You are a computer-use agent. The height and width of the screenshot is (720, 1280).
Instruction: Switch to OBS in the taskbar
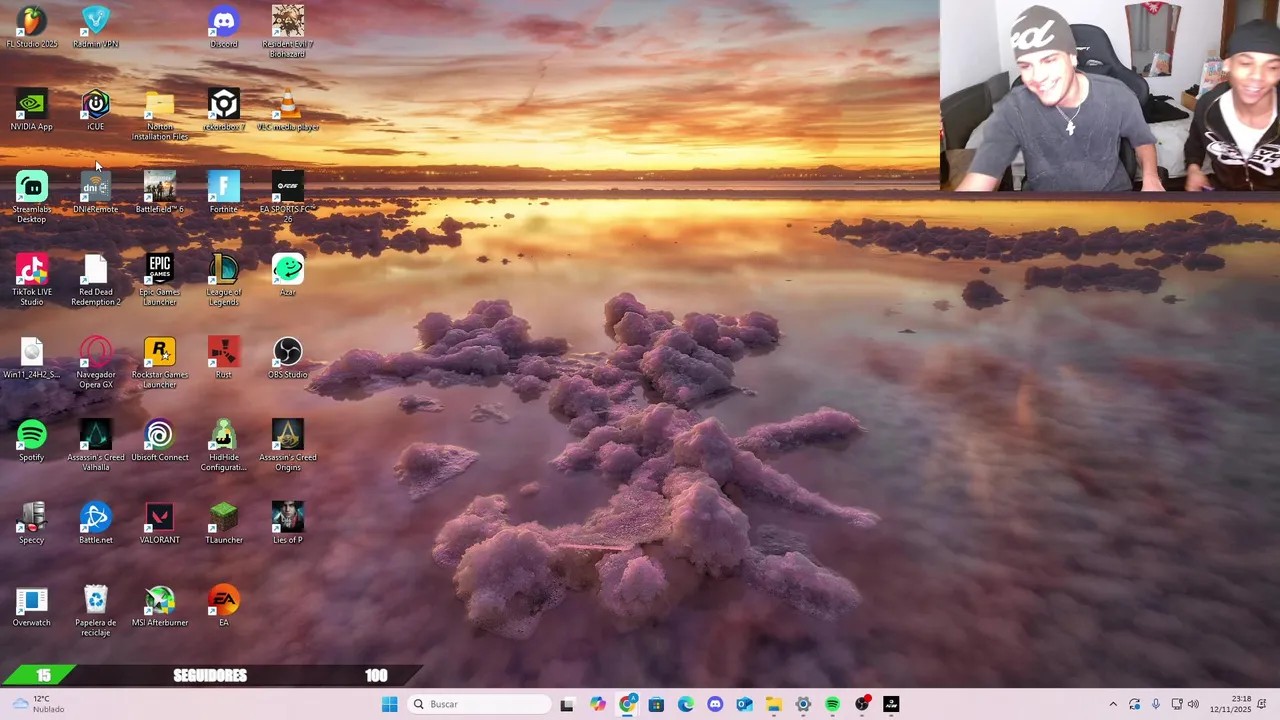coord(862,704)
